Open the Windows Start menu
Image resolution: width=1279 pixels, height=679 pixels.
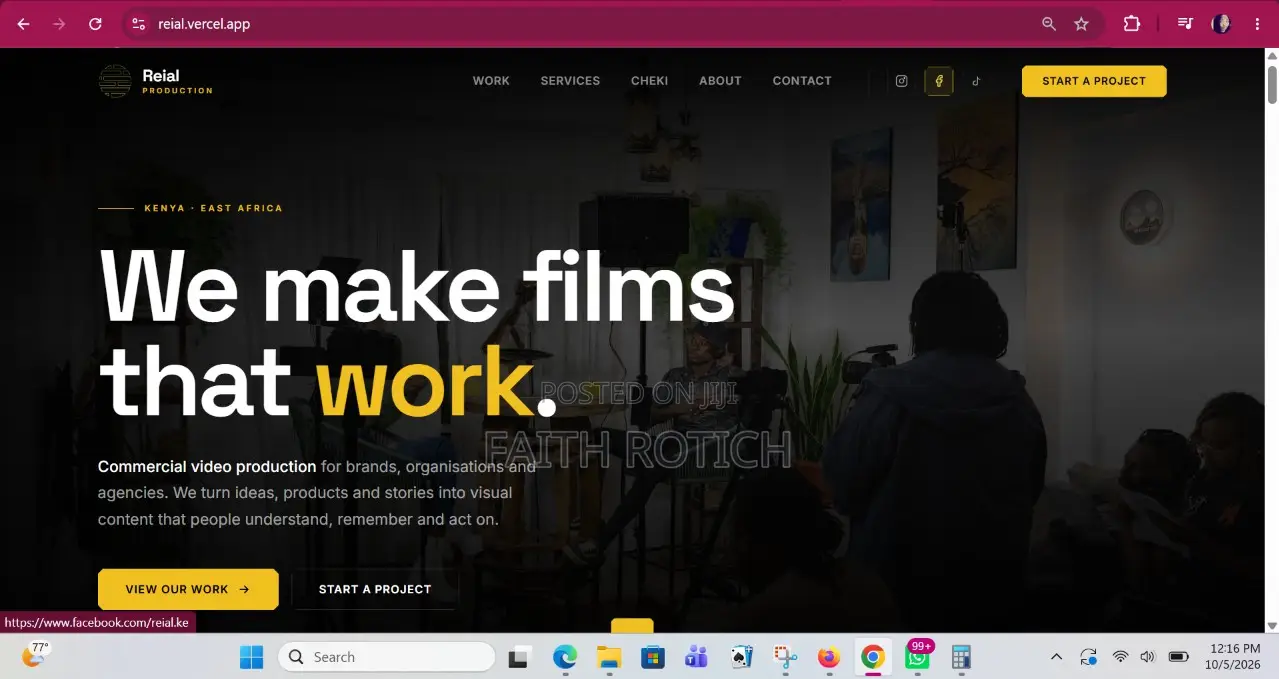(251, 657)
